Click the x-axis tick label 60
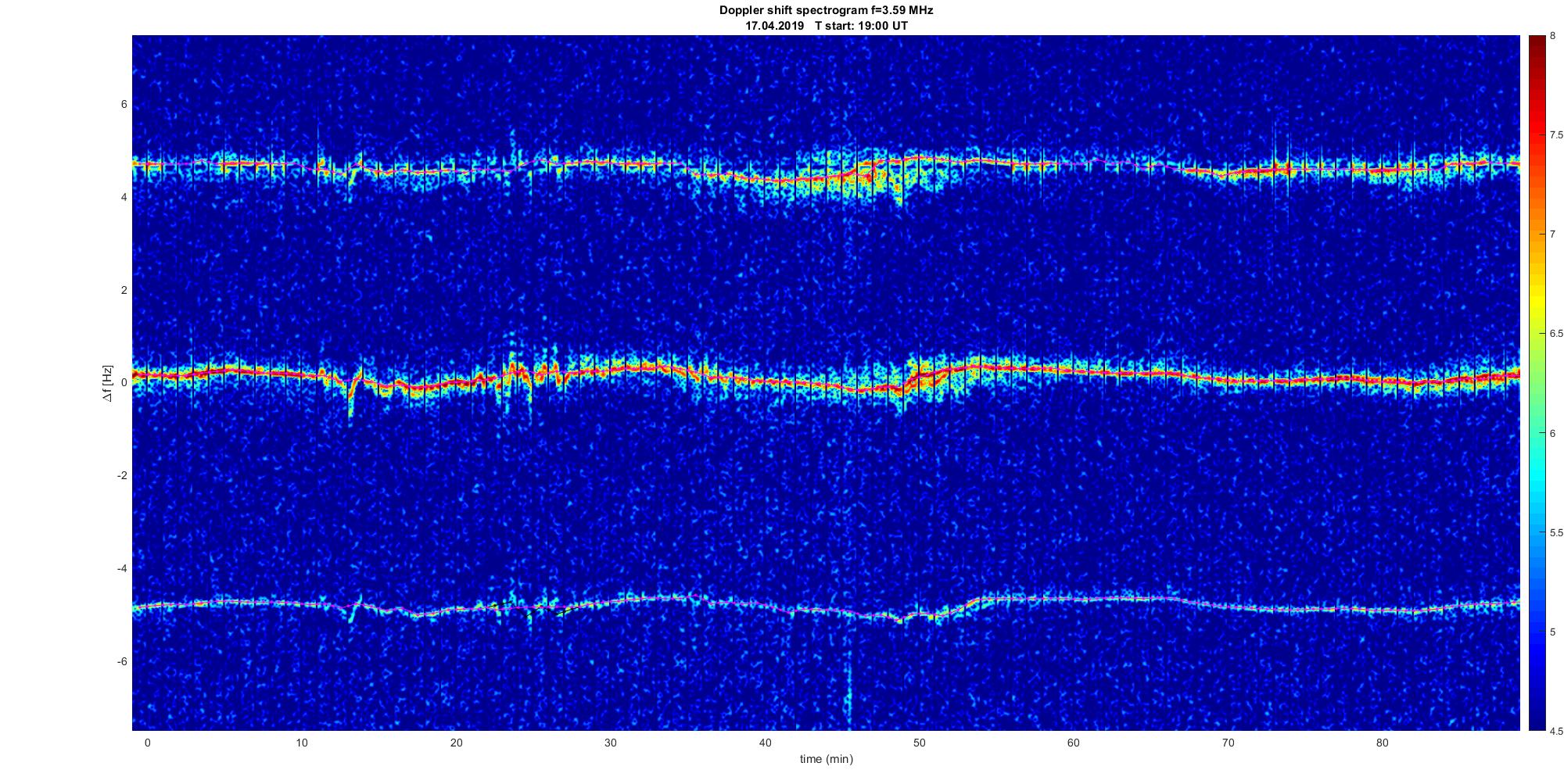 point(1074,743)
